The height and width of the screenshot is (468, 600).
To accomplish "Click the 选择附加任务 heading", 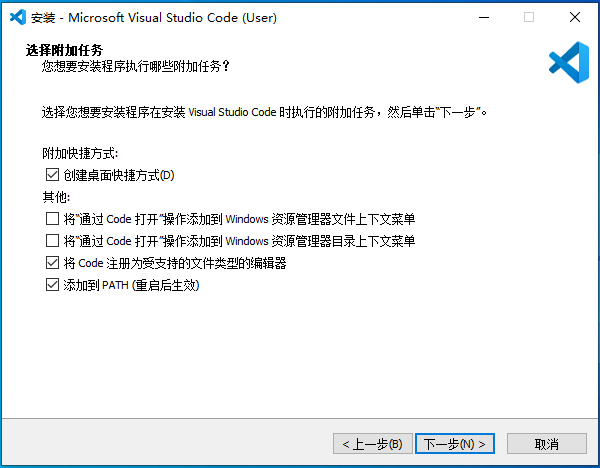I will pyautogui.click(x=64, y=50).
